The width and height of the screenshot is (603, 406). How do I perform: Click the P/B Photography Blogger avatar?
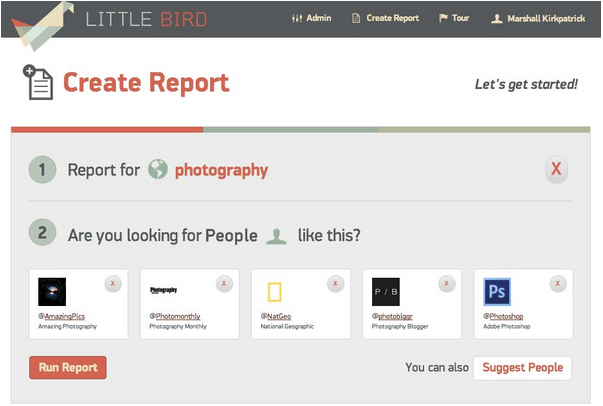386,292
